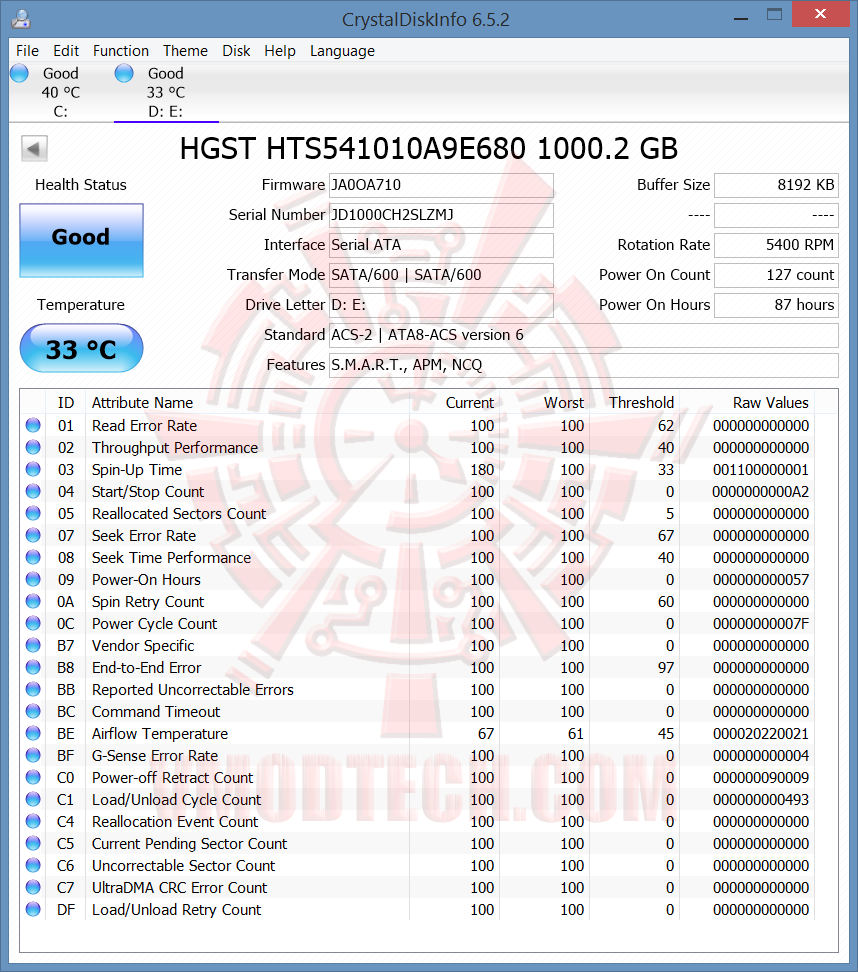The height and width of the screenshot is (972, 858).
Task: Click status orb for Start/Stop Count
Action: click(33, 491)
